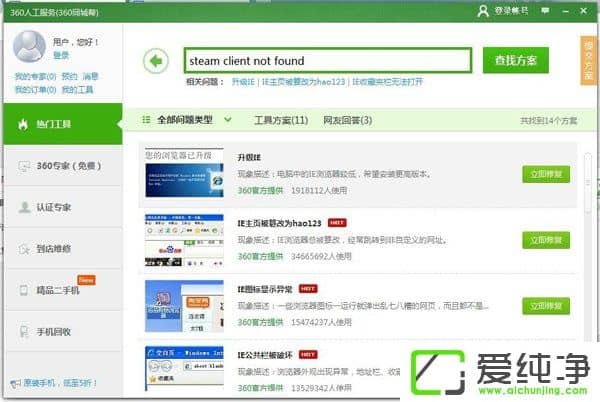600x402 pixels.
Task: Click the 查找方案 search button
Action: click(x=515, y=60)
